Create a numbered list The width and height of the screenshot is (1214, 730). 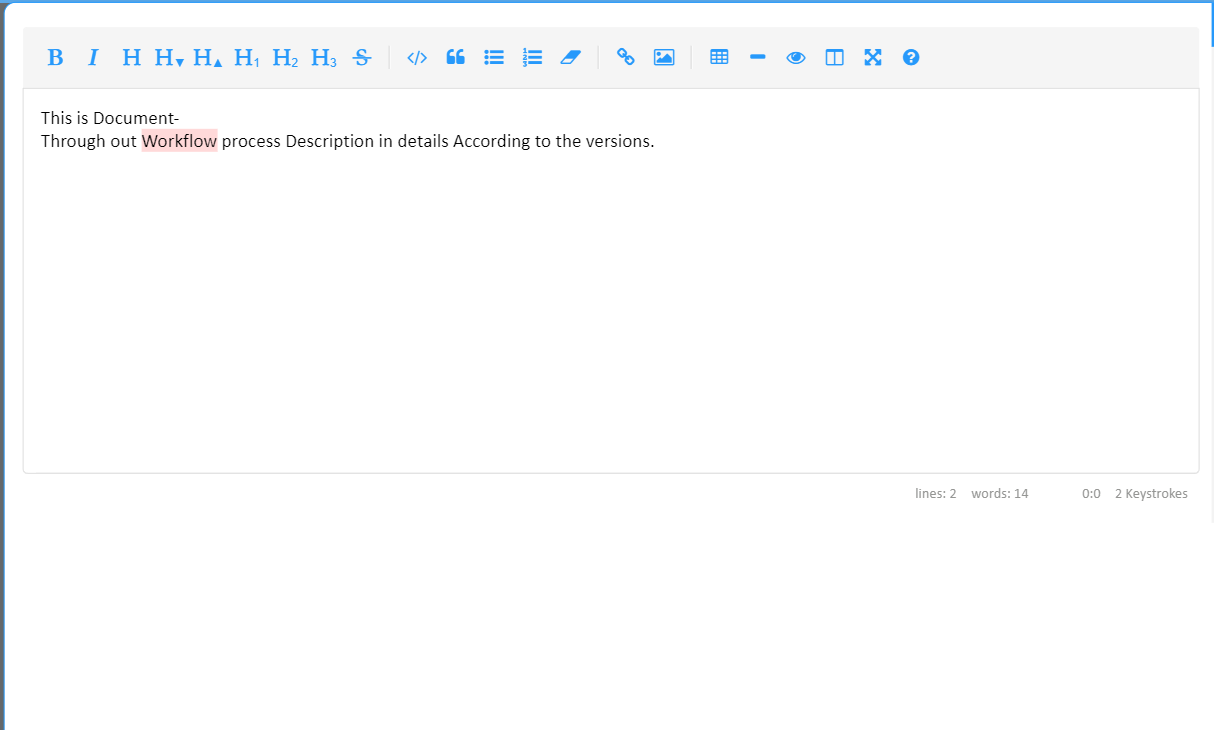[x=532, y=57]
